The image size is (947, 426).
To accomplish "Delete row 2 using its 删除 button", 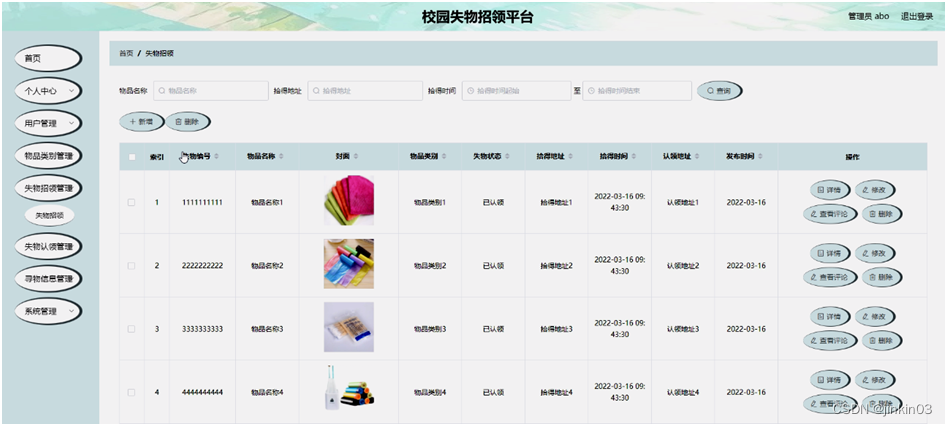I will [x=880, y=277].
